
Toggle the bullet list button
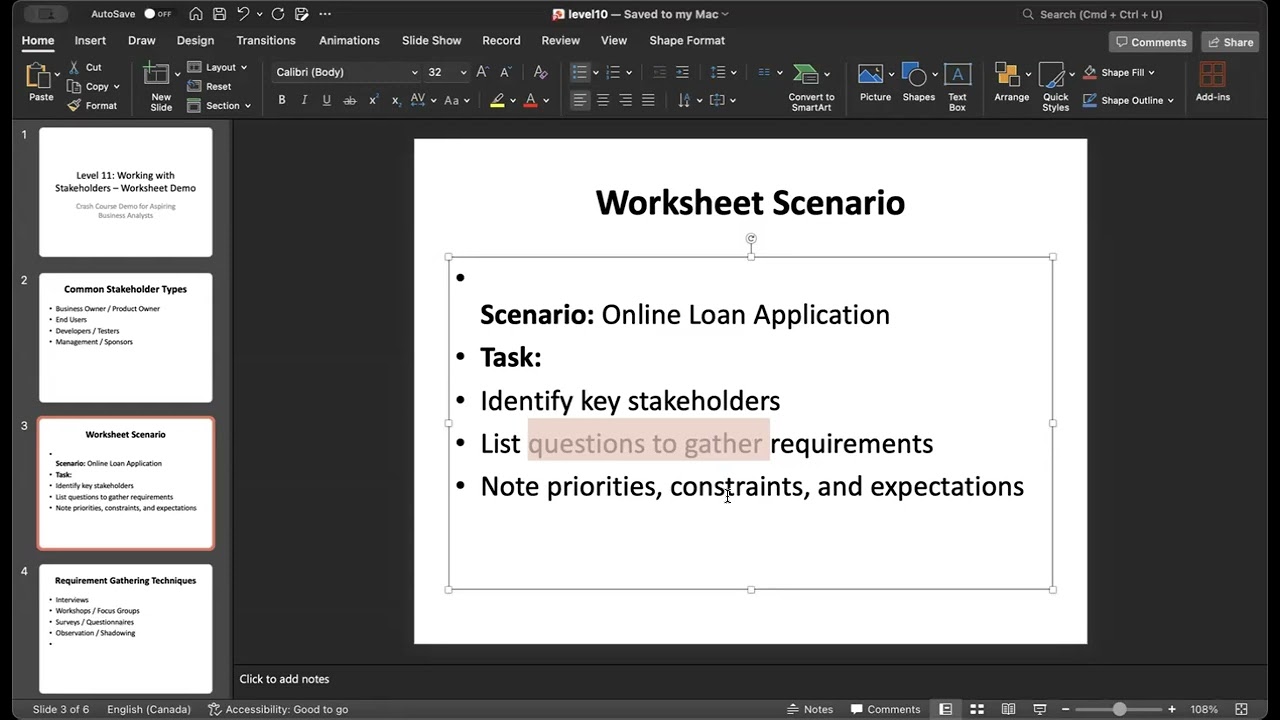579,72
